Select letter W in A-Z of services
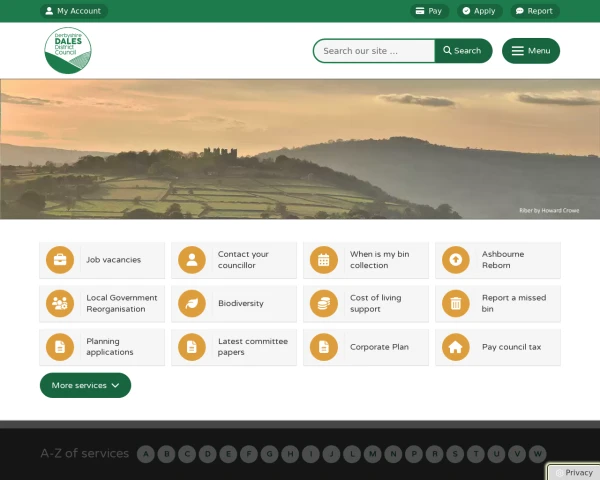Screen dimensions: 600x480 click(538, 454)
